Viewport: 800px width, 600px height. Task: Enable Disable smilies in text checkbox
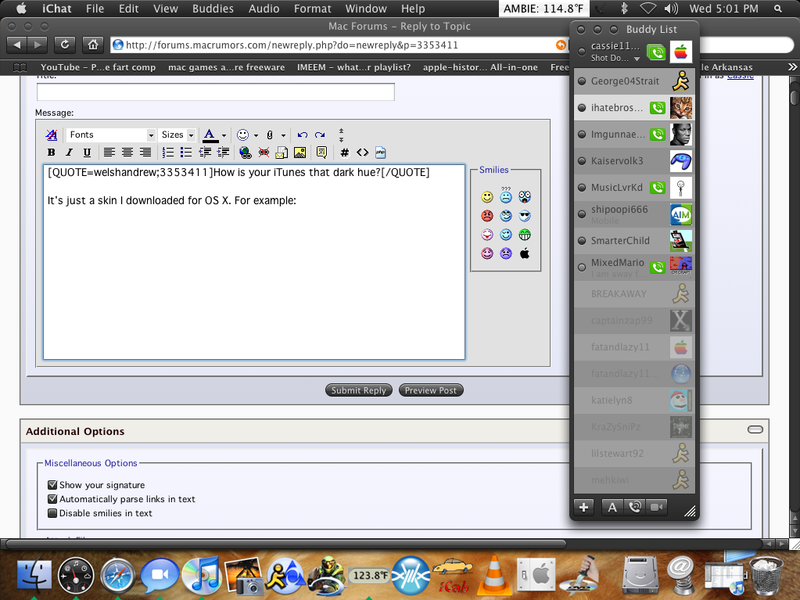52,513
